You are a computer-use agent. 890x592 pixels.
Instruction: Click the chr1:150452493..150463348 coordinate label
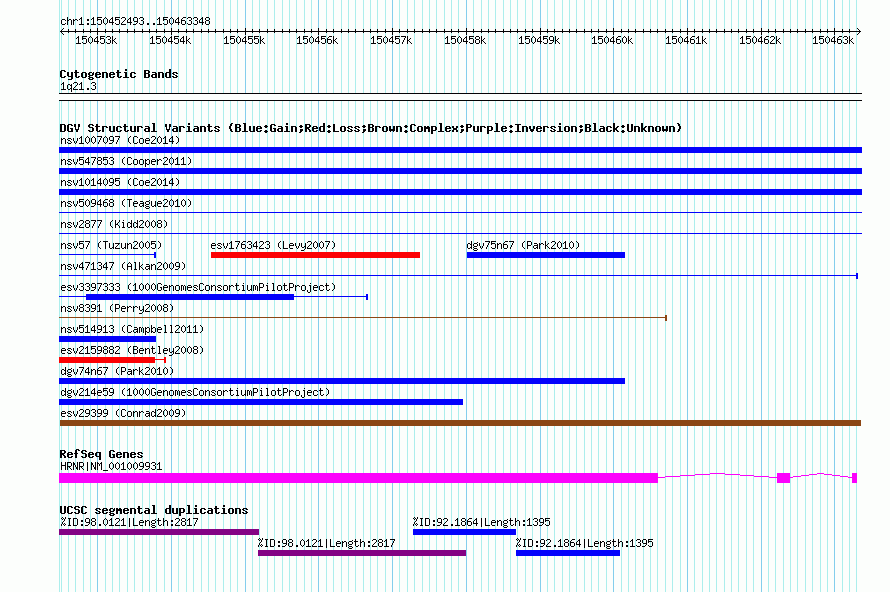(x=135, y=21)
